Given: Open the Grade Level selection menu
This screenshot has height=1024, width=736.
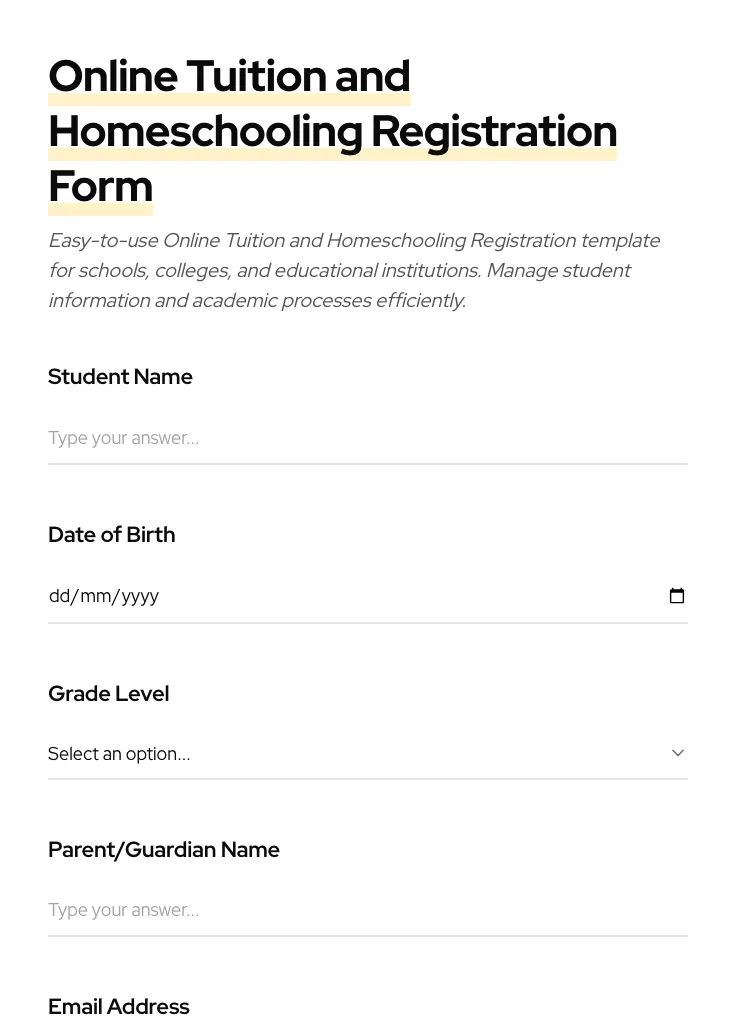Looking at the screenshot, I should (368, 753).
